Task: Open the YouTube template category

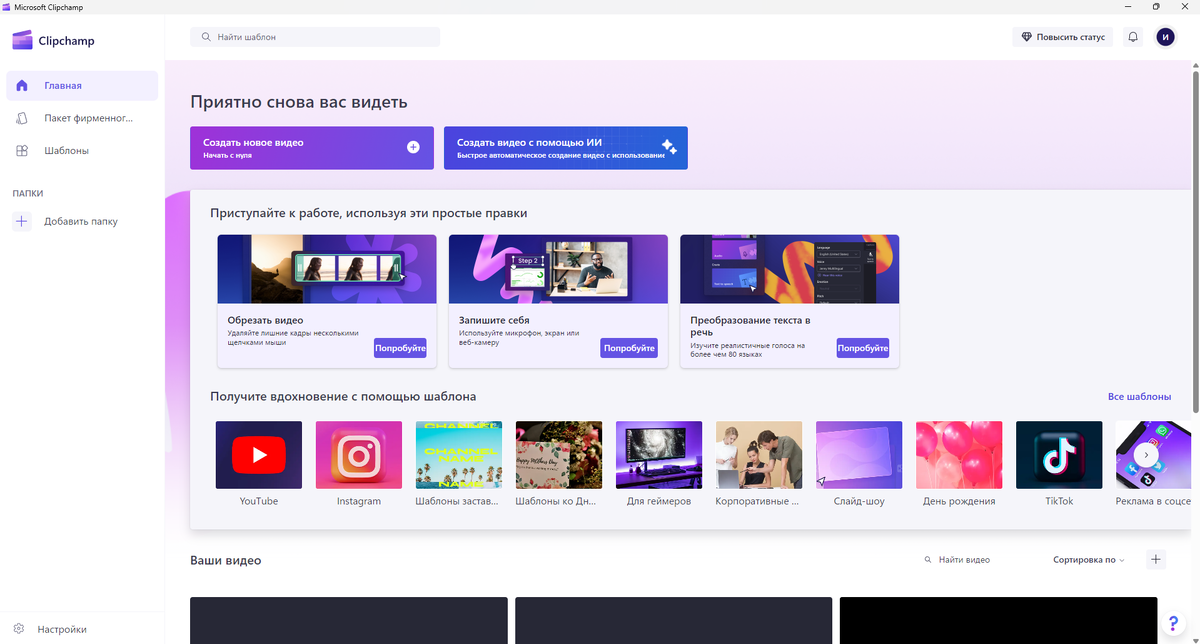Action: [259, 464]
